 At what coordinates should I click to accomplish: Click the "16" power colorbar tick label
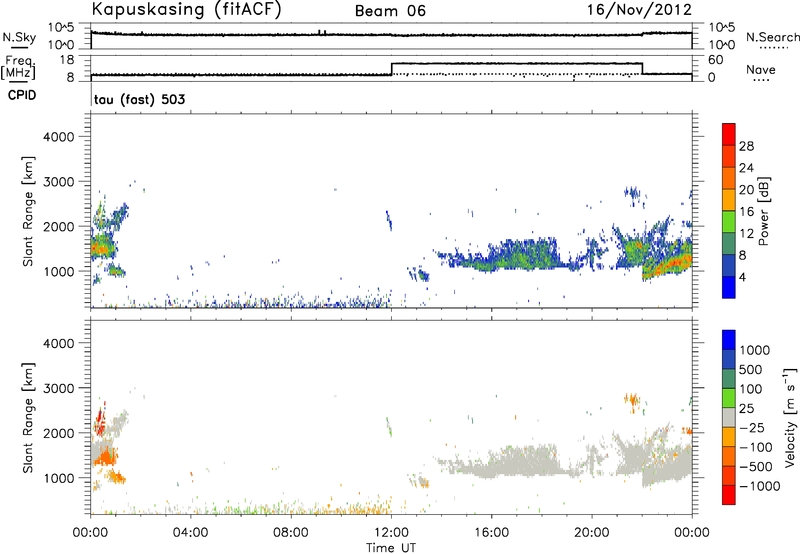[746, 212]
